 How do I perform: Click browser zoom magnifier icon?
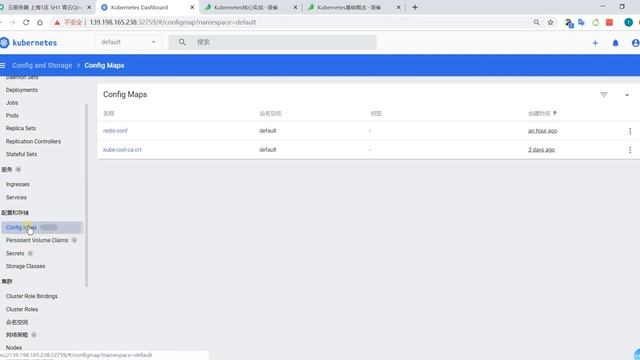536,22
